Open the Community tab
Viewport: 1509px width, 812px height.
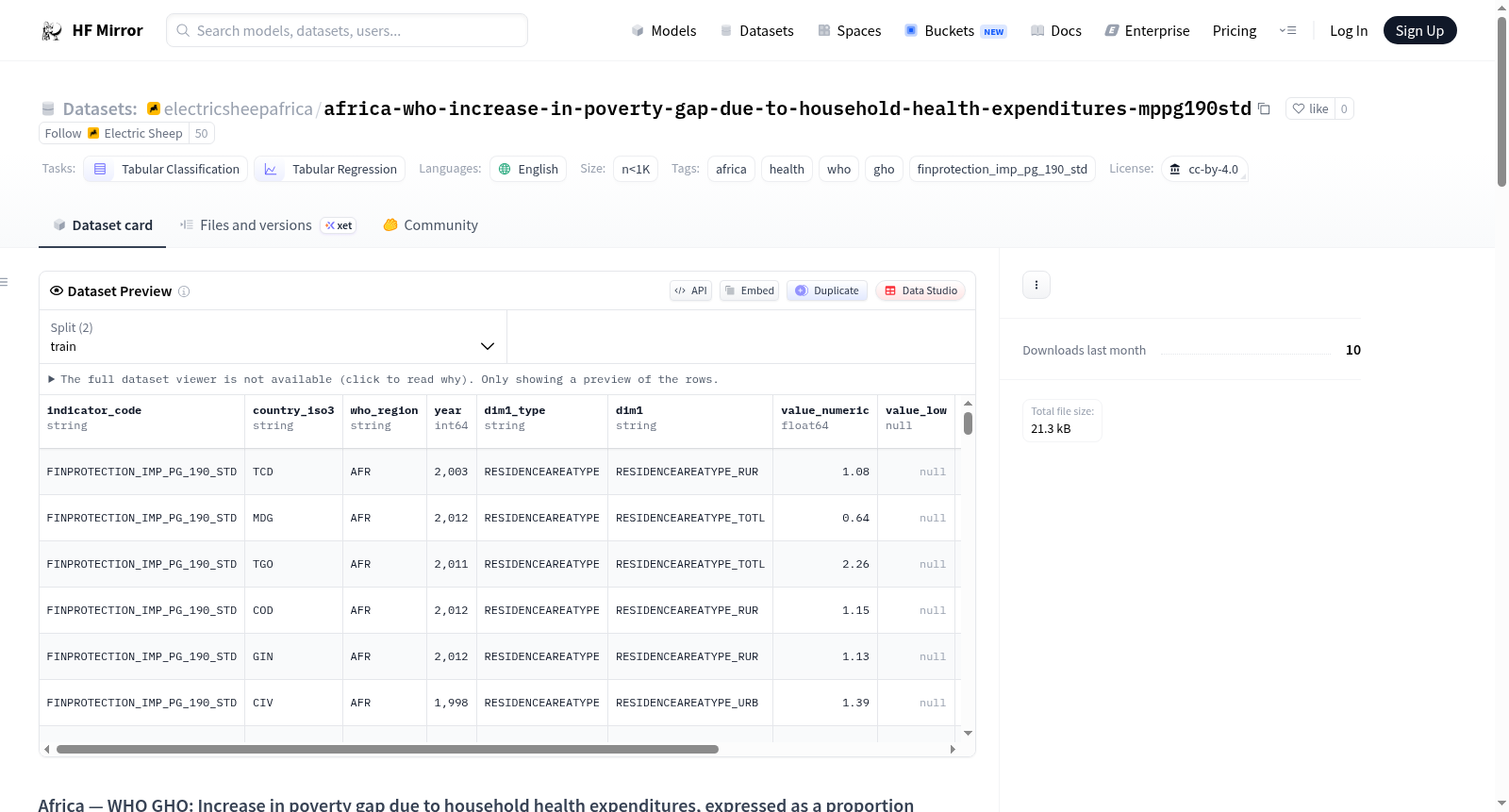point(430,225)
